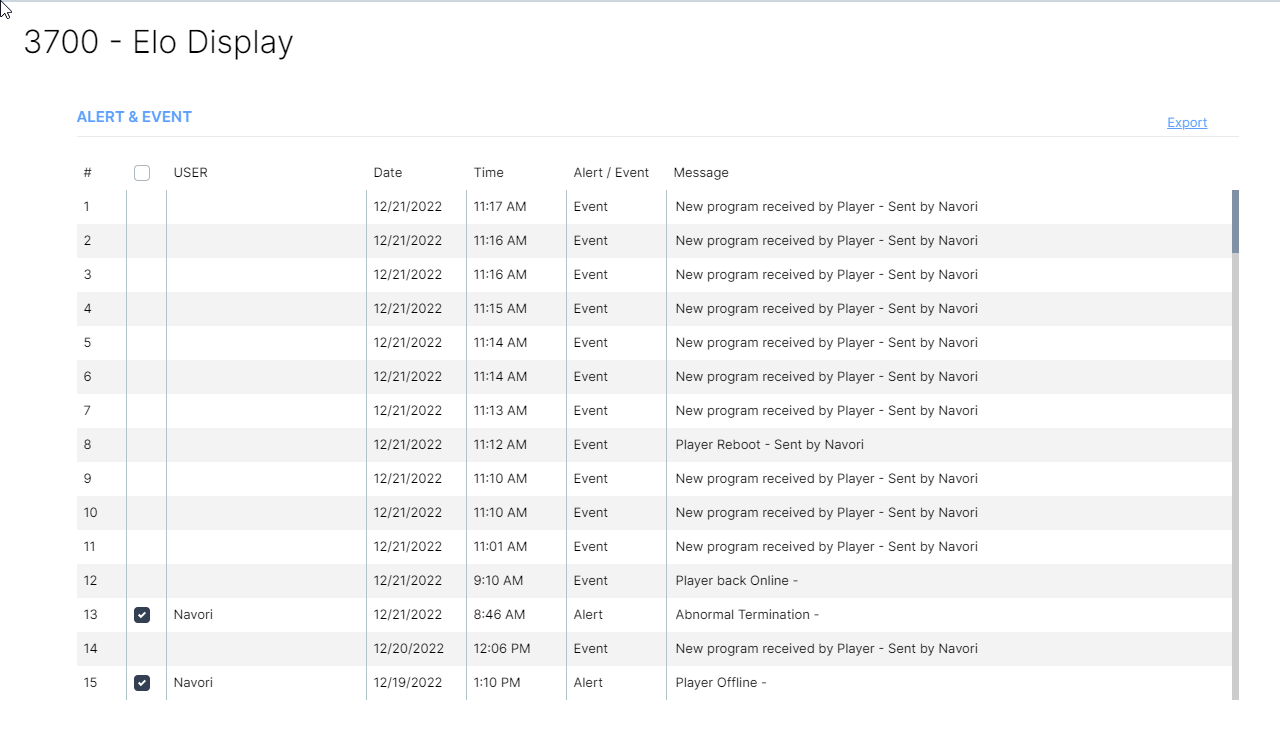This screenshot has height=738, width=1280.
Task: Select row 1 at 11:17 AM
Action: click(500, 207)
